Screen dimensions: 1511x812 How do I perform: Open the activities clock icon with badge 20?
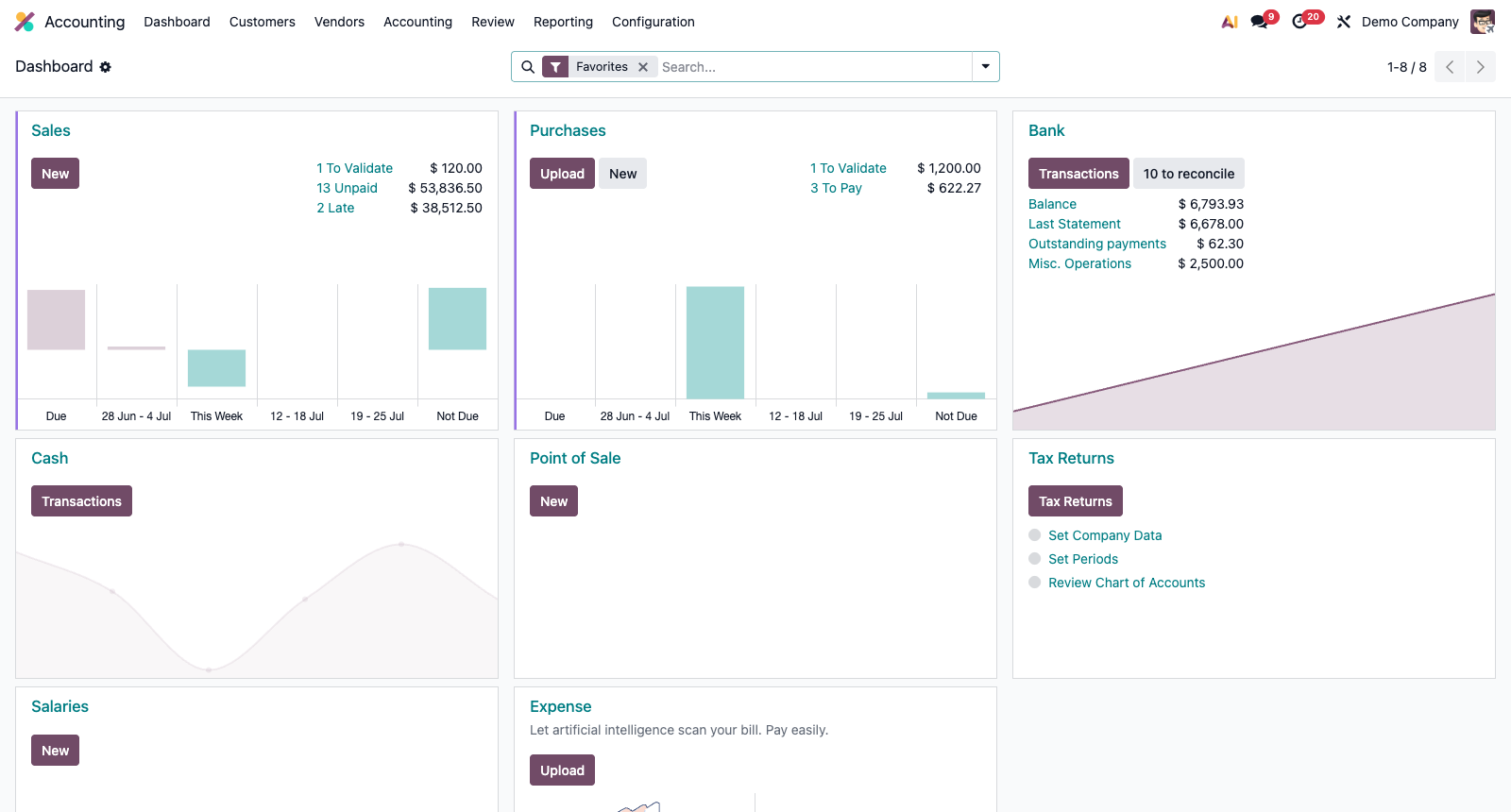coord(1306,21)
